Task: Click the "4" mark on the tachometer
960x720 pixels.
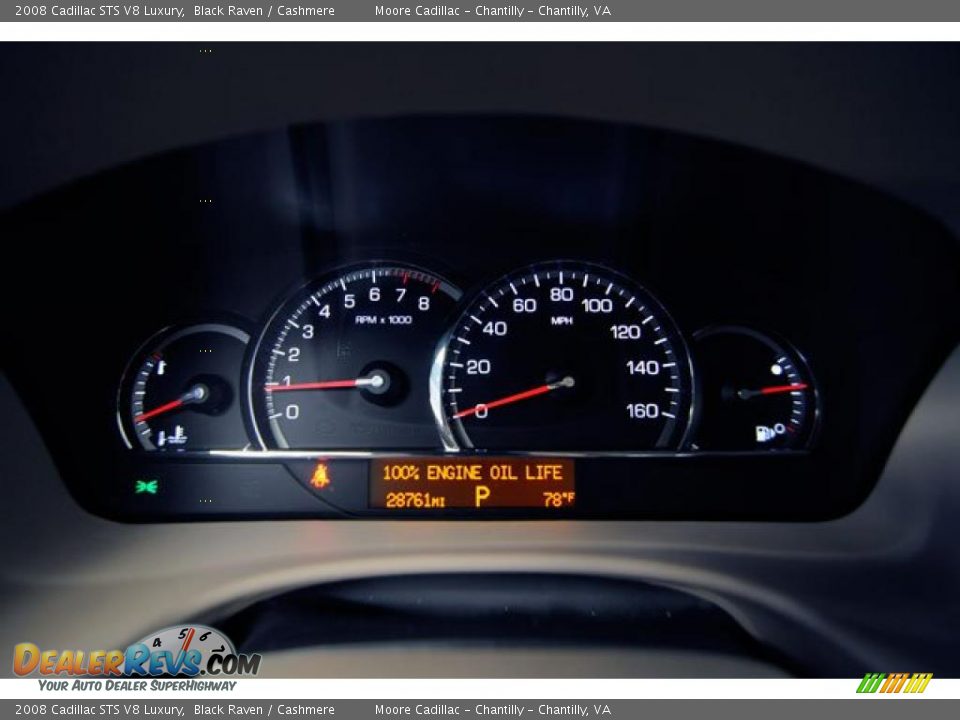Action: coord(324,312)
